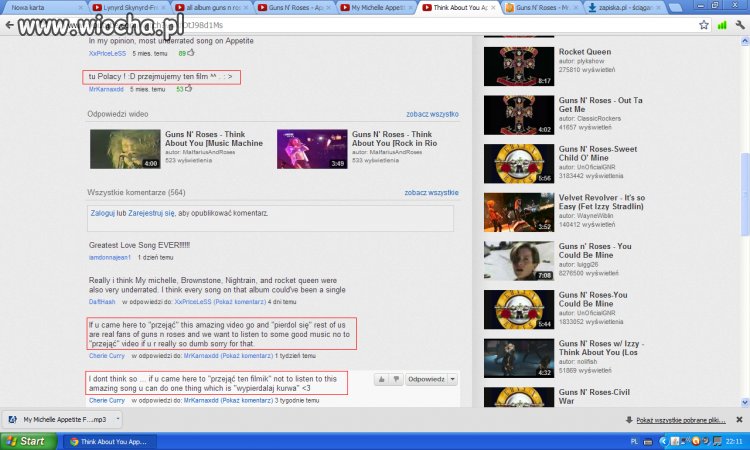Image resolution: width=750 pixels, height=450 pixels.
Task: Like the MrKarnaxdd comment thumbs up
Action: pyautogui.click(x=188, y=88)
